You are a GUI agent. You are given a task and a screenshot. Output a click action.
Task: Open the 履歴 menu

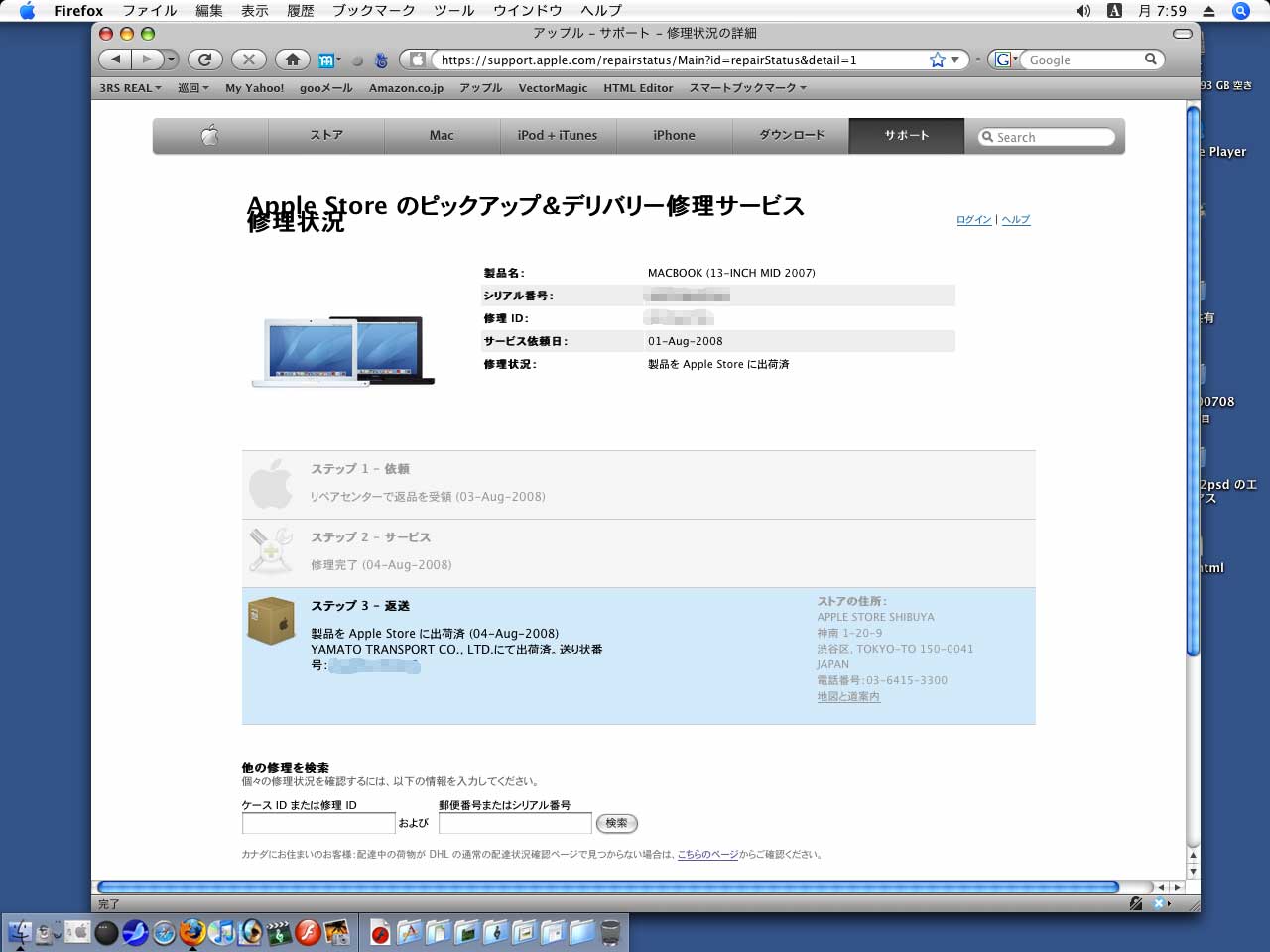(301, 11)
